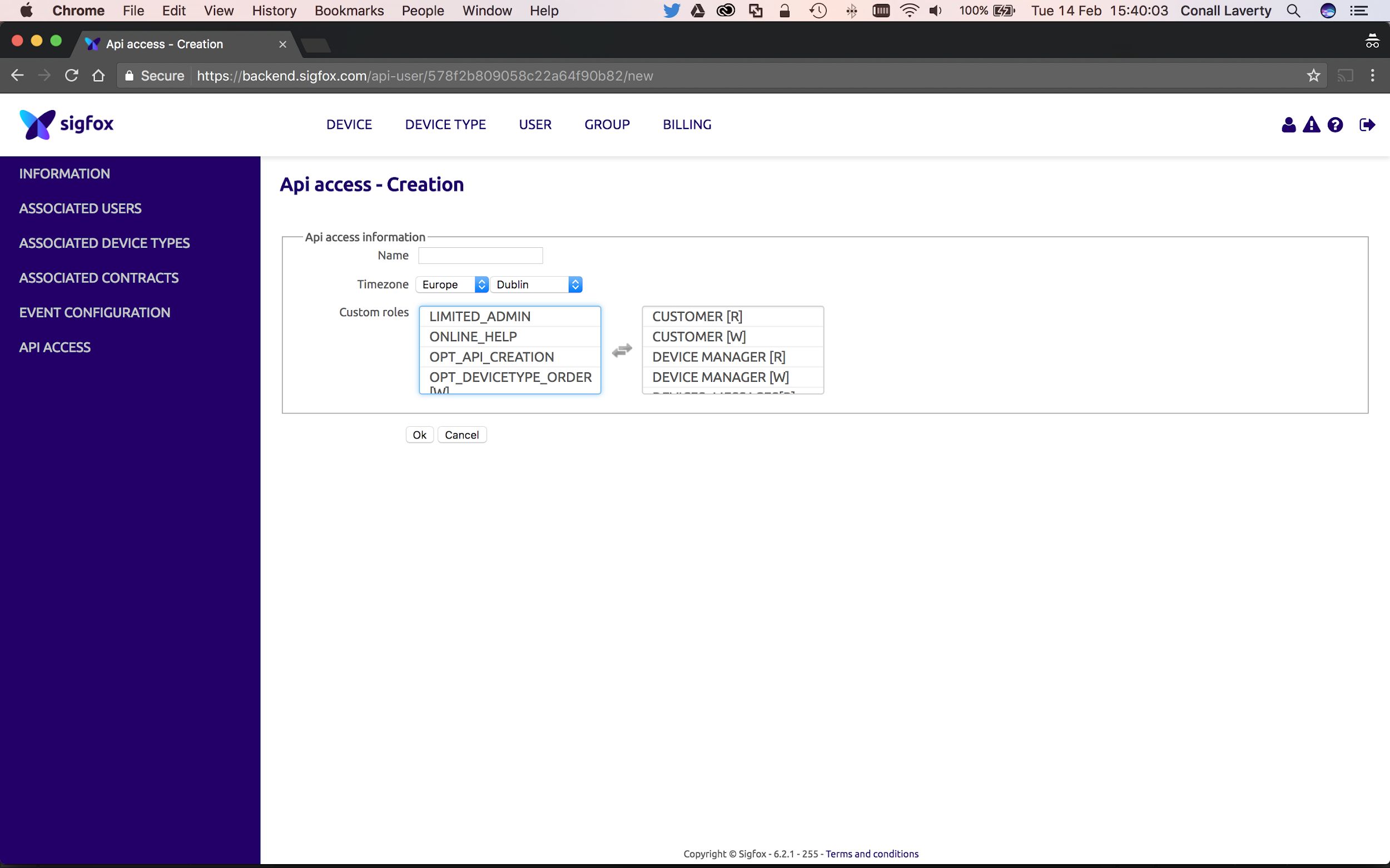
Task: Open the help question mark icon
Action: [1336, 124]
